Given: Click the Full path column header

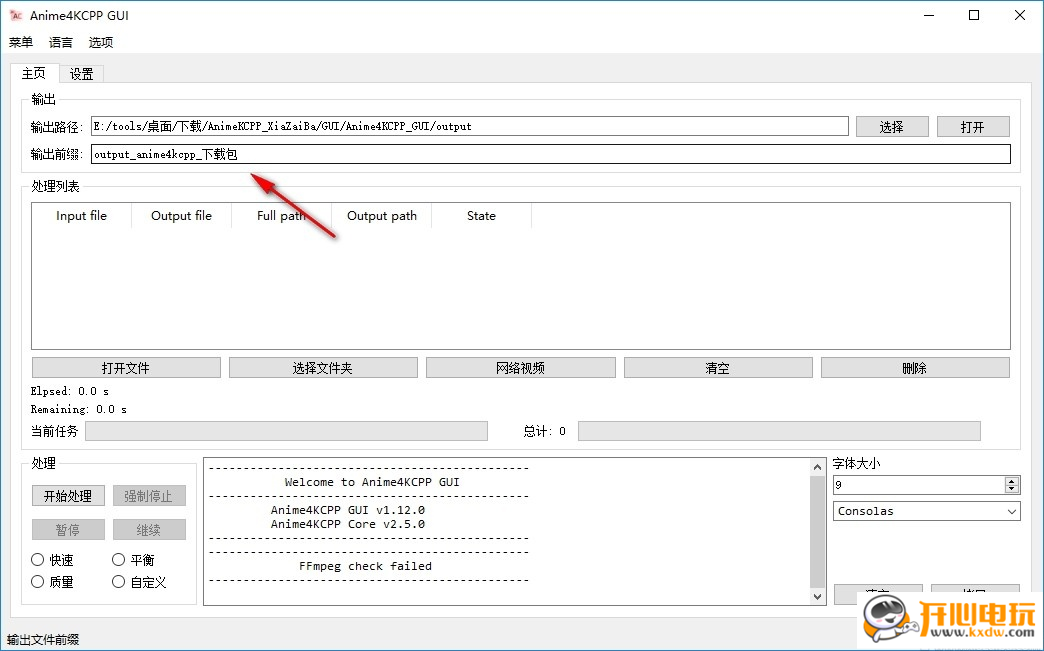Looking at the screenshot, I should coord(281,216).
